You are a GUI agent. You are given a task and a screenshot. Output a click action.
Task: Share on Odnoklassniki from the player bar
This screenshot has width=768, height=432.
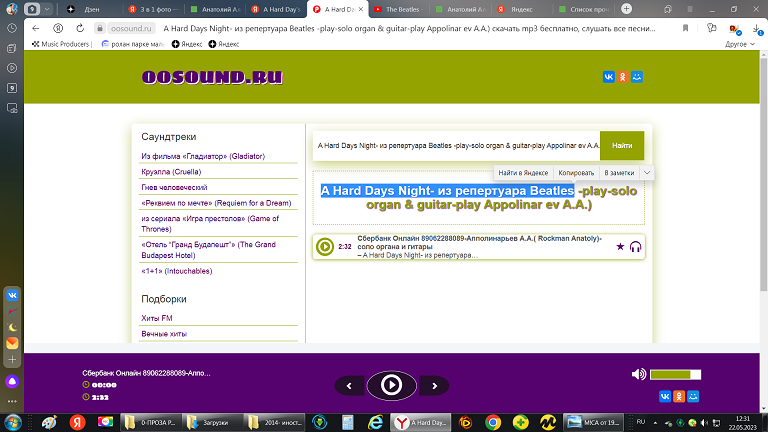pyautogui.click(x=679, y=396)
